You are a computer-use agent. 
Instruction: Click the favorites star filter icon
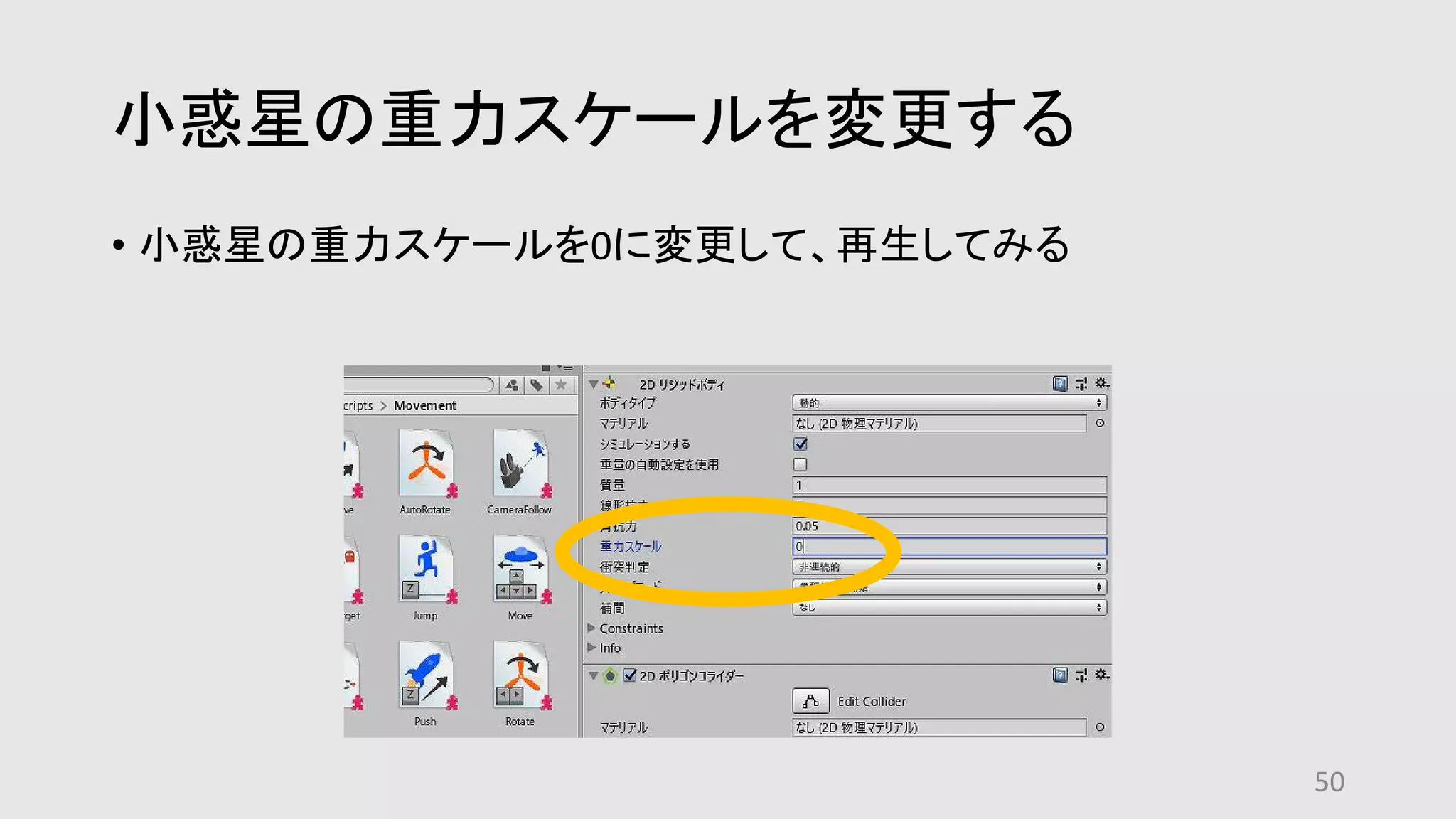[x=561, y=385]
